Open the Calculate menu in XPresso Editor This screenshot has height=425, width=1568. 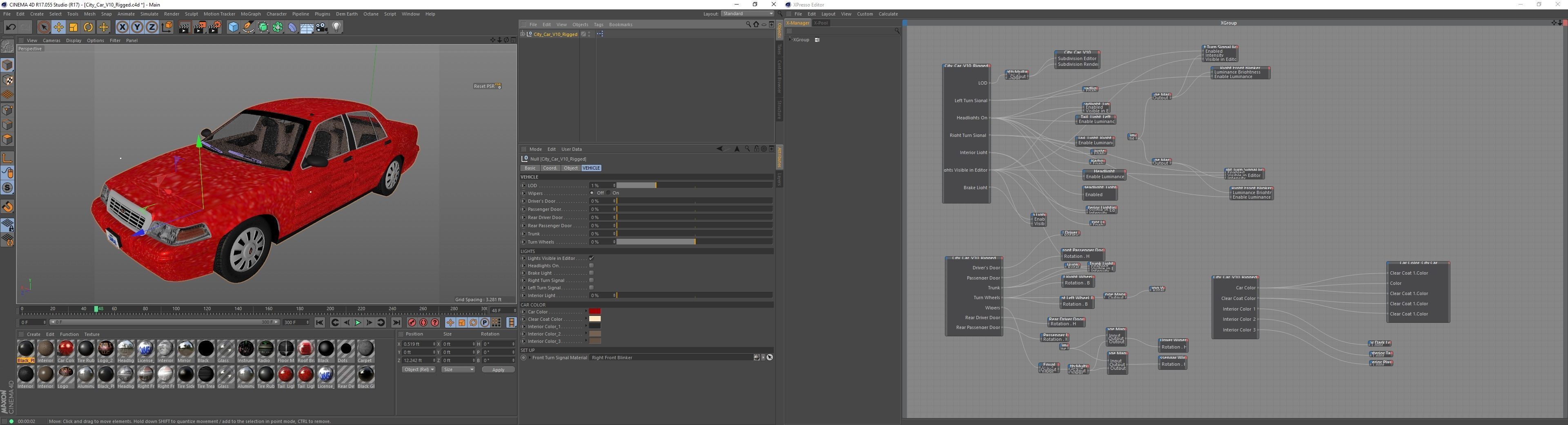point(888,13)
